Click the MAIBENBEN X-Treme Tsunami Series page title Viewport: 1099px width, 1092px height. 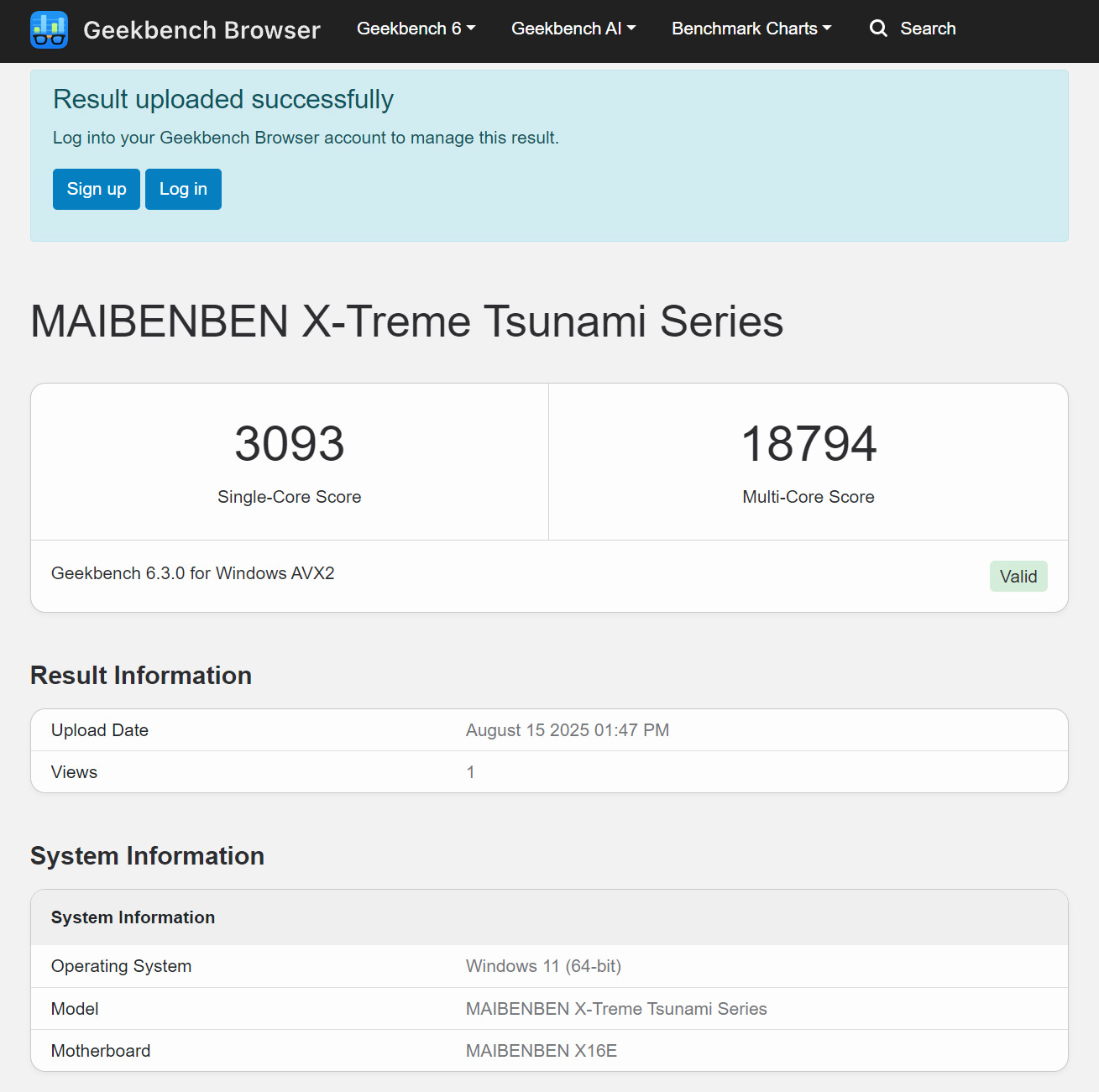tap(407, 321)
